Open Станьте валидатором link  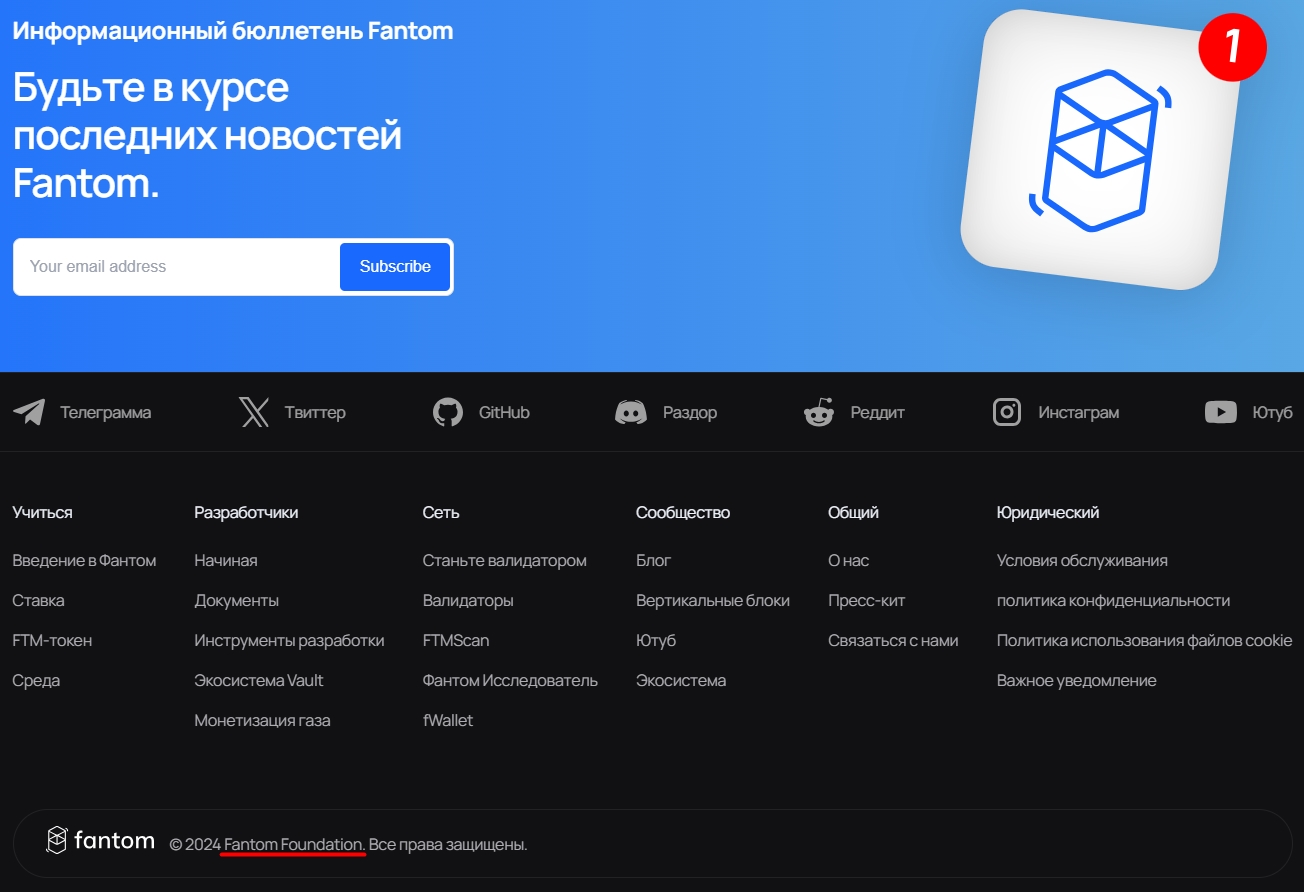(505, 561)
